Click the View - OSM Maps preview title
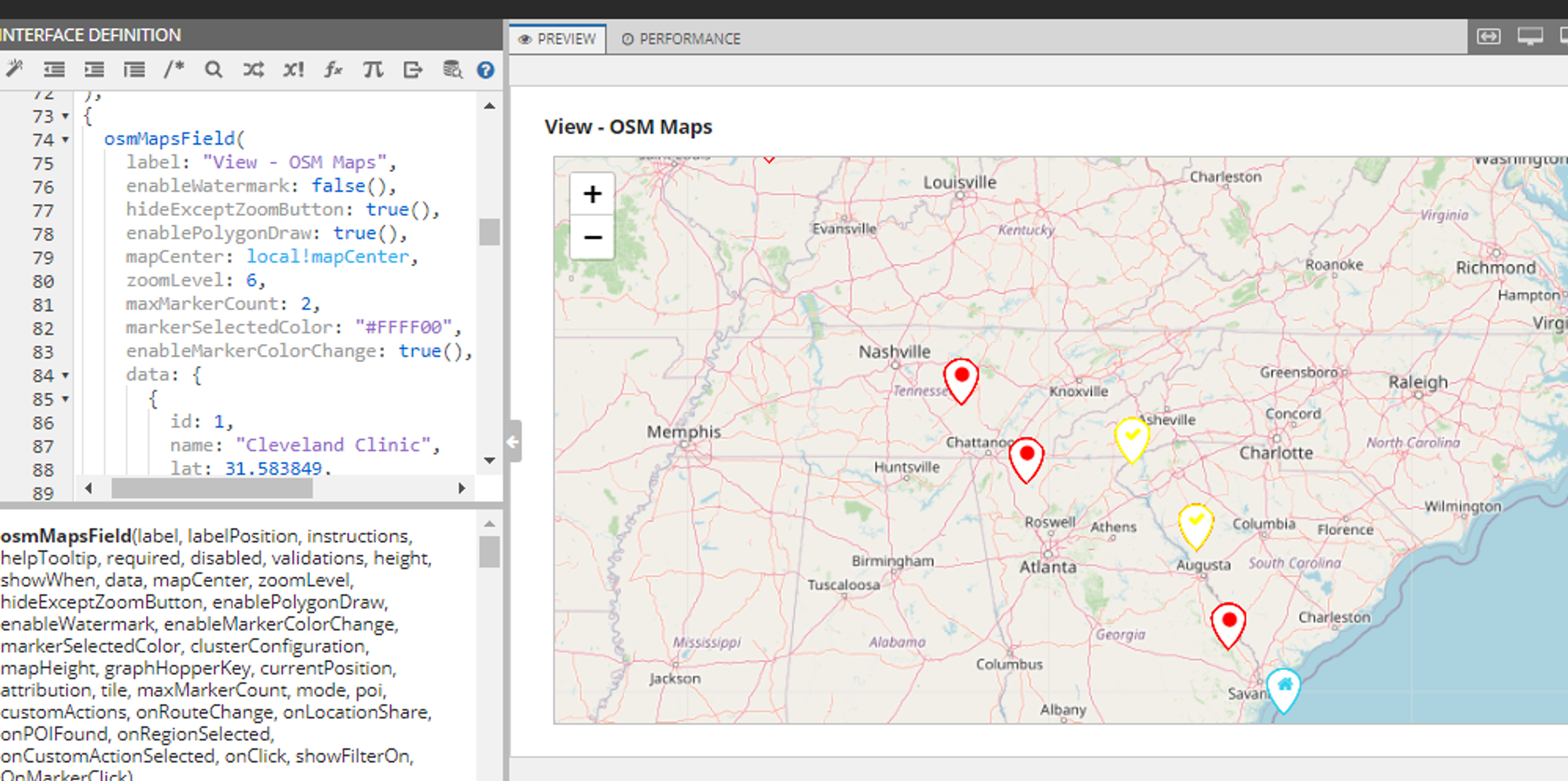Image resolution: width=1568 pixels, height=781 pixels. click(x=628, y=127)
